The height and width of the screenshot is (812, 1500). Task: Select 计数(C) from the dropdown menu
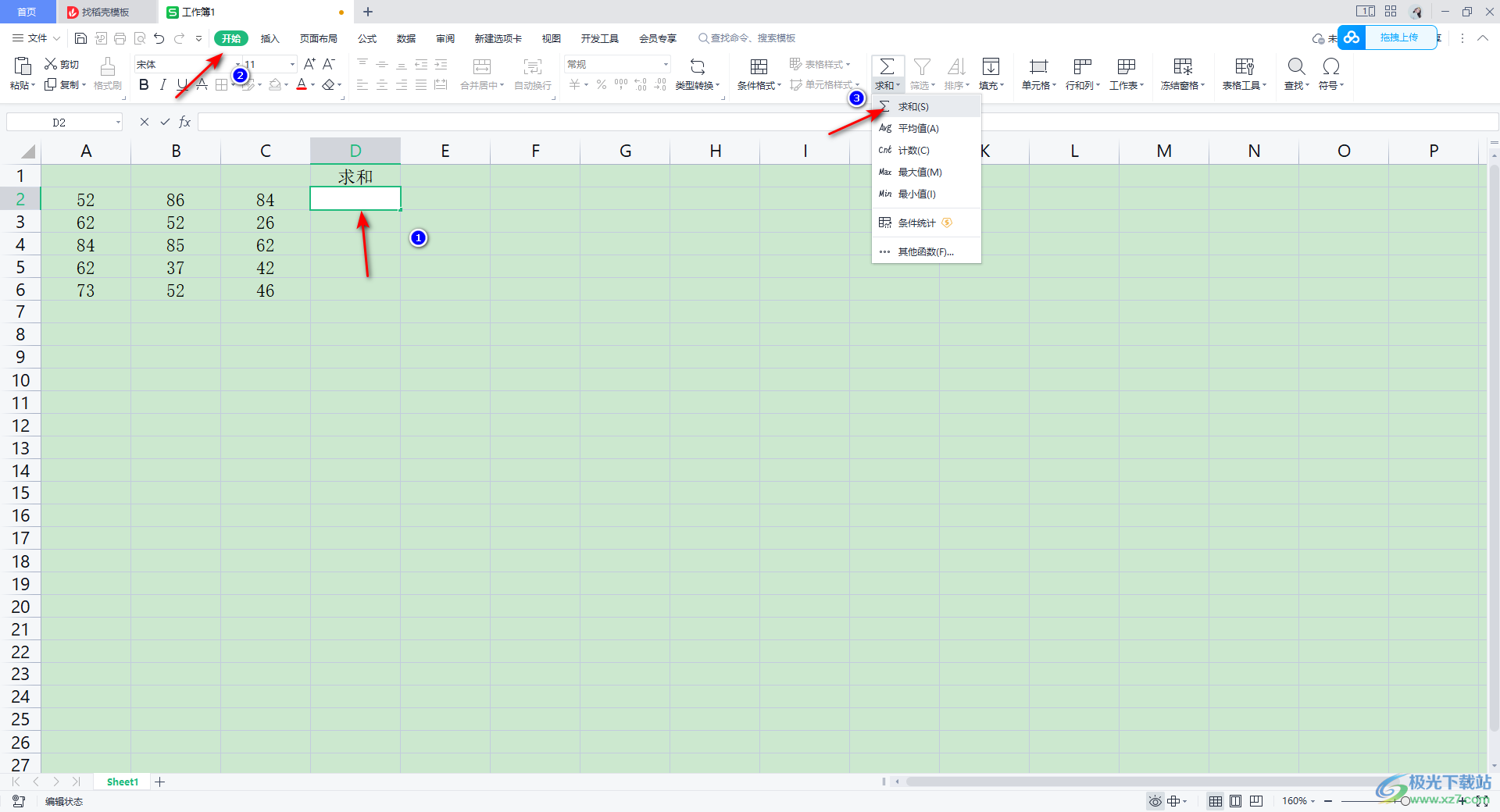tap(927, 150)
